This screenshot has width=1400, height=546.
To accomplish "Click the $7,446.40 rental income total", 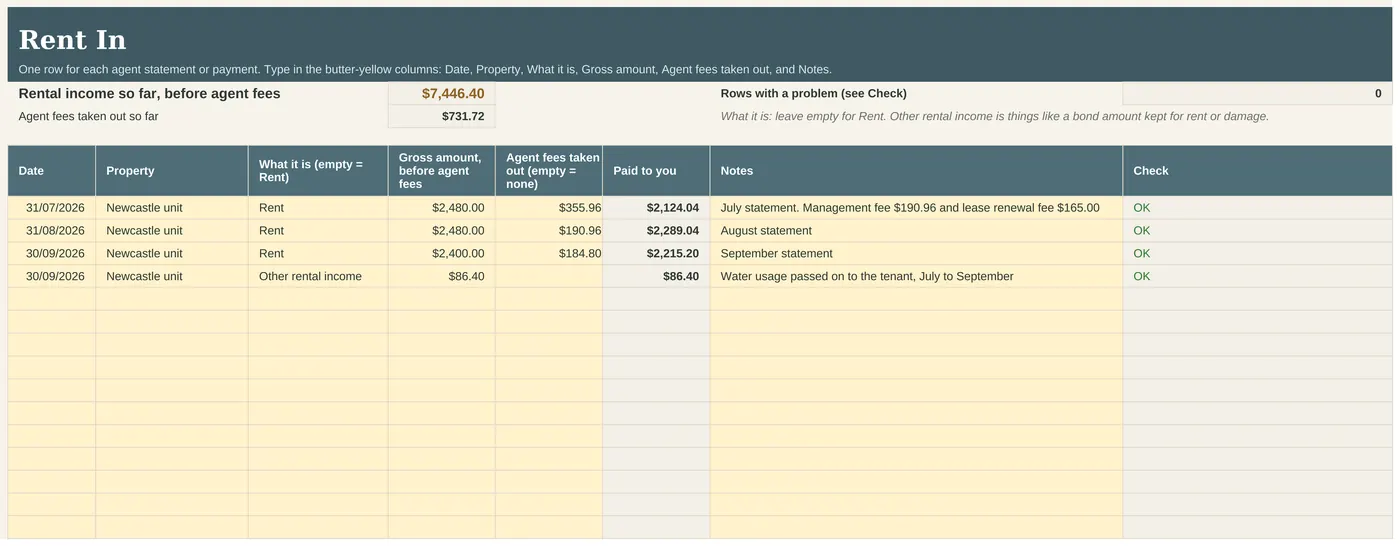I will [x=441, y=93].
